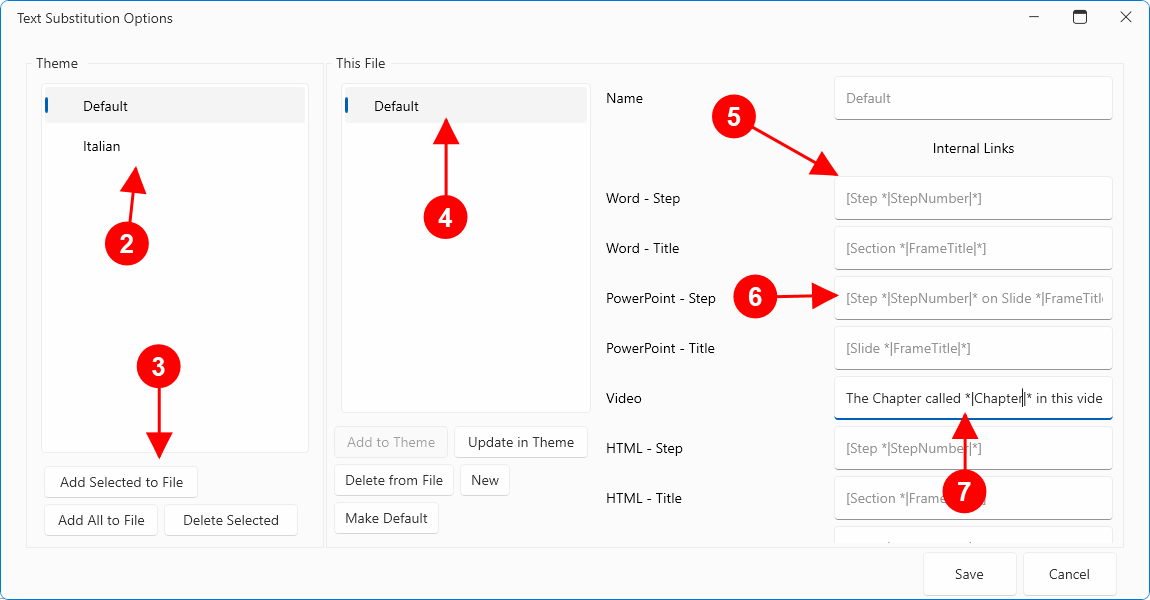Maximize the Text Substitution Options window
Viewport: 1150px width, 600px height.
pyautogui.click(x=1080, y=17)
